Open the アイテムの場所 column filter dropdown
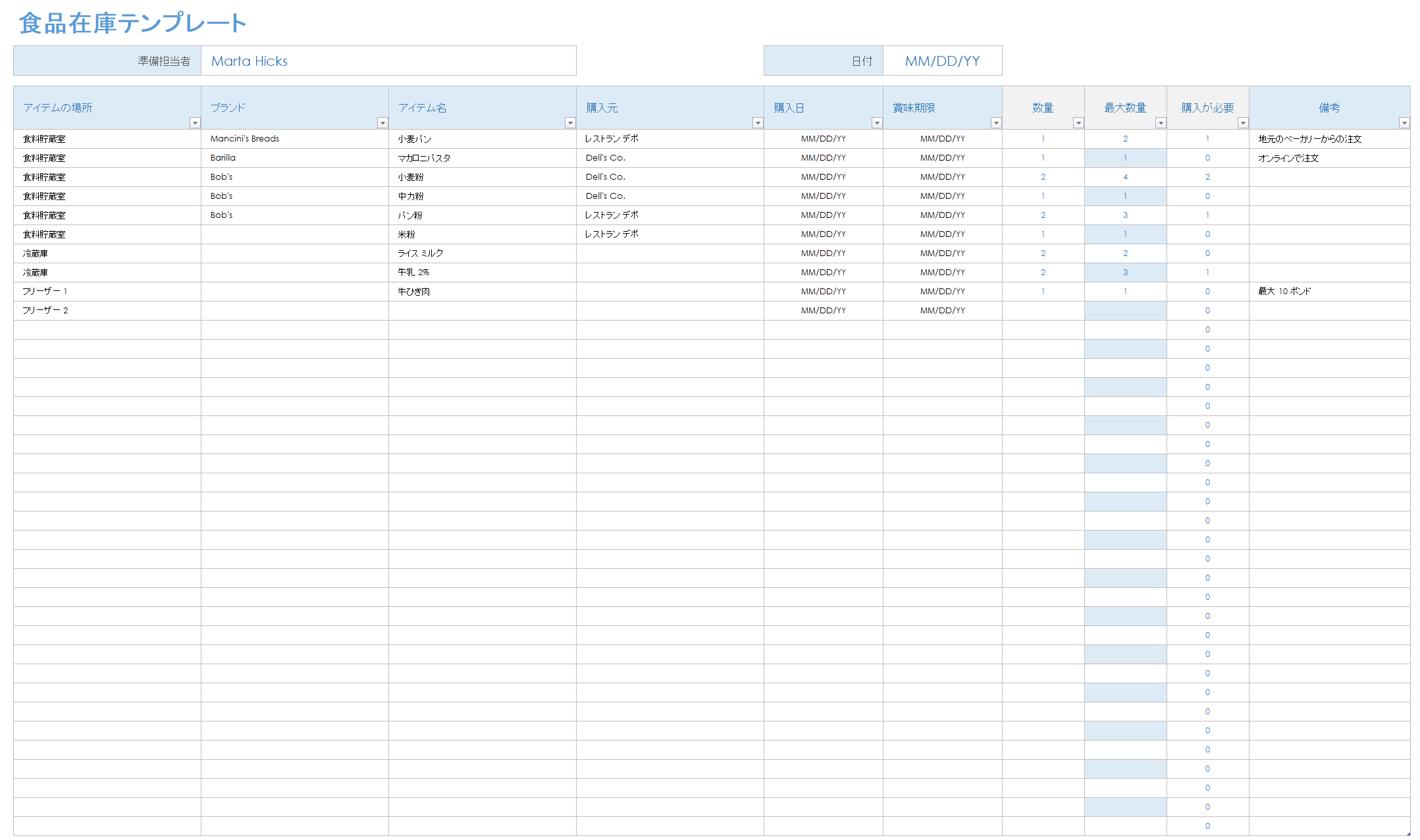The image size is (1420, 840). tap(194, 123)
